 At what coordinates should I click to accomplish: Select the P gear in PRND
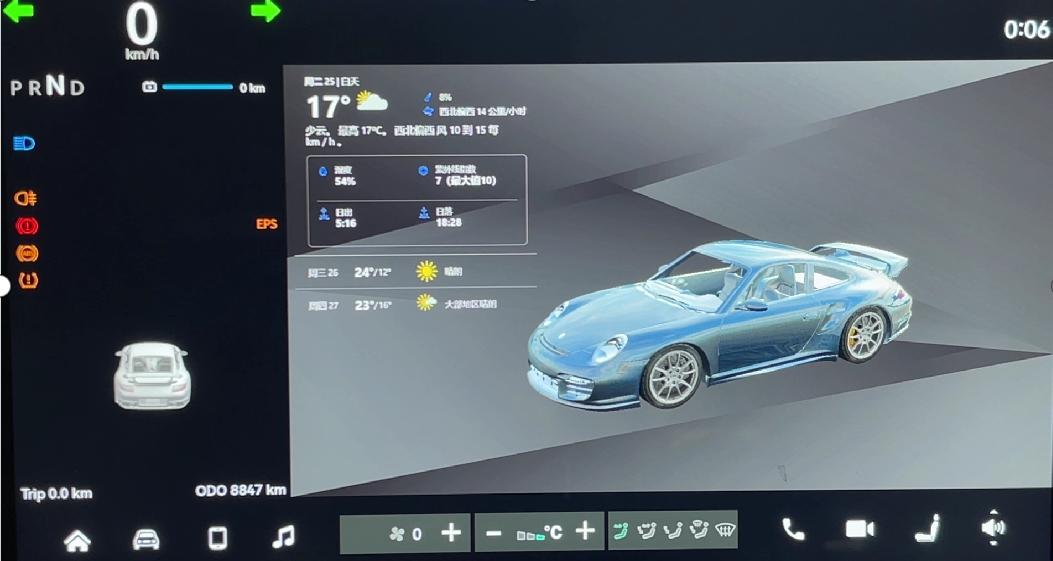[x=16, y=88]
